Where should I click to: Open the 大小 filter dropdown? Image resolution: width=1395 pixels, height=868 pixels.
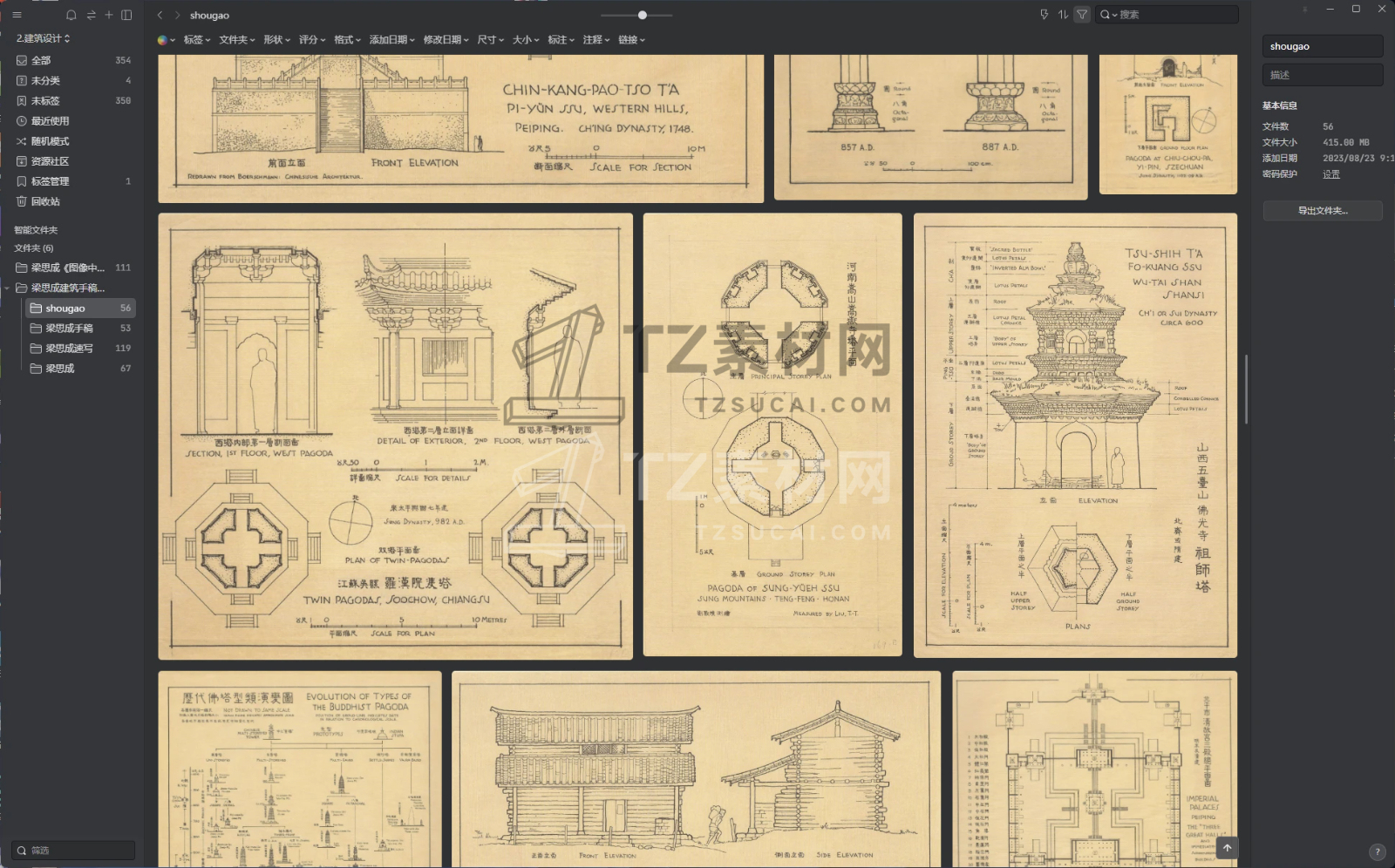(x=526, y=39)
